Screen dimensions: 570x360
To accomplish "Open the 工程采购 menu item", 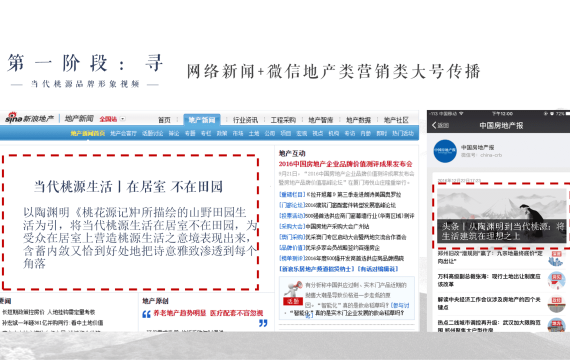I will [x=283, y=120].
